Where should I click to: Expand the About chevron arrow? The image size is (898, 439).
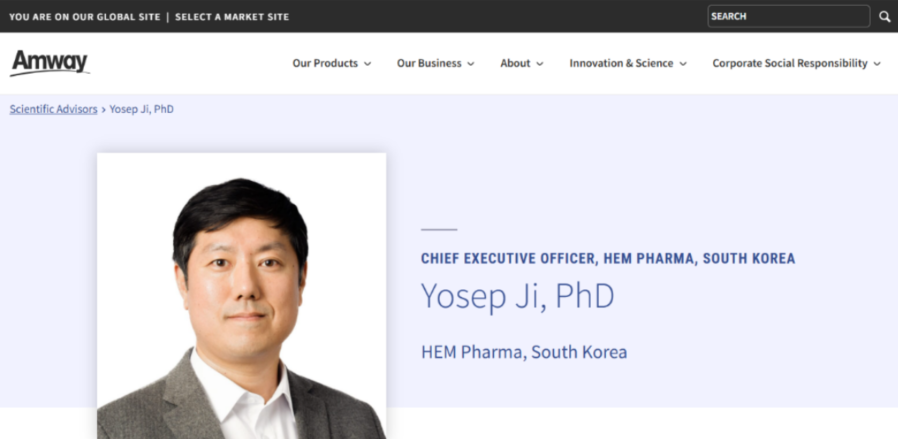tap(539, 64)
